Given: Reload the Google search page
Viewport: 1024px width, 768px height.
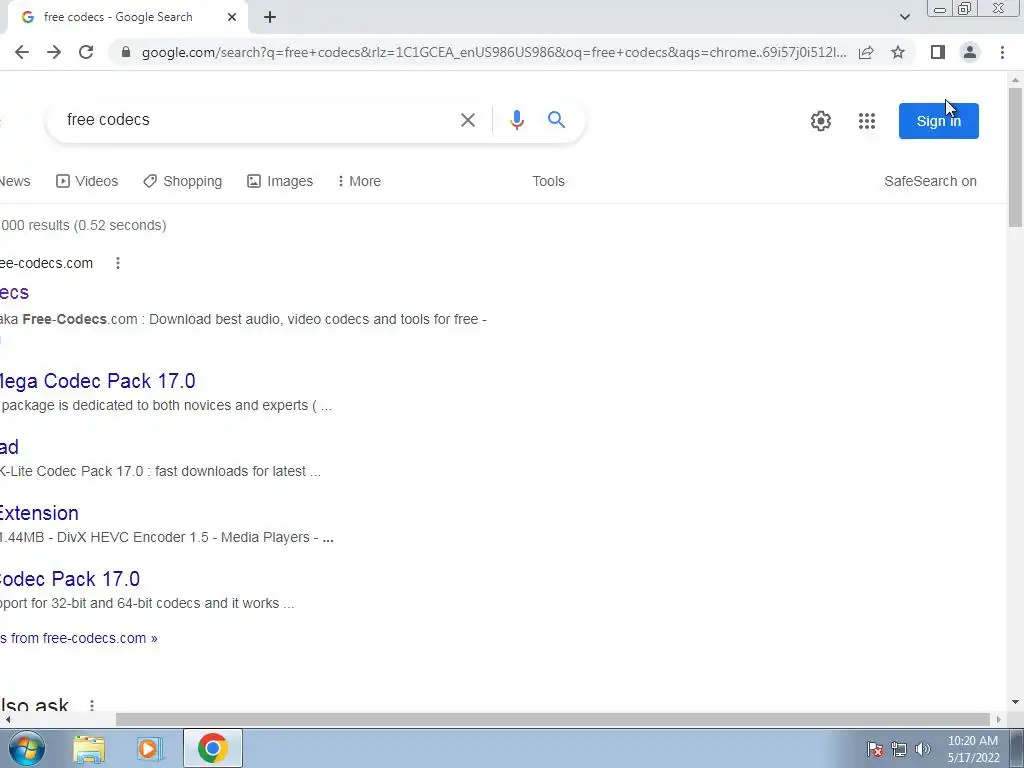Looking at the screenshot, I should click(86, 52).
